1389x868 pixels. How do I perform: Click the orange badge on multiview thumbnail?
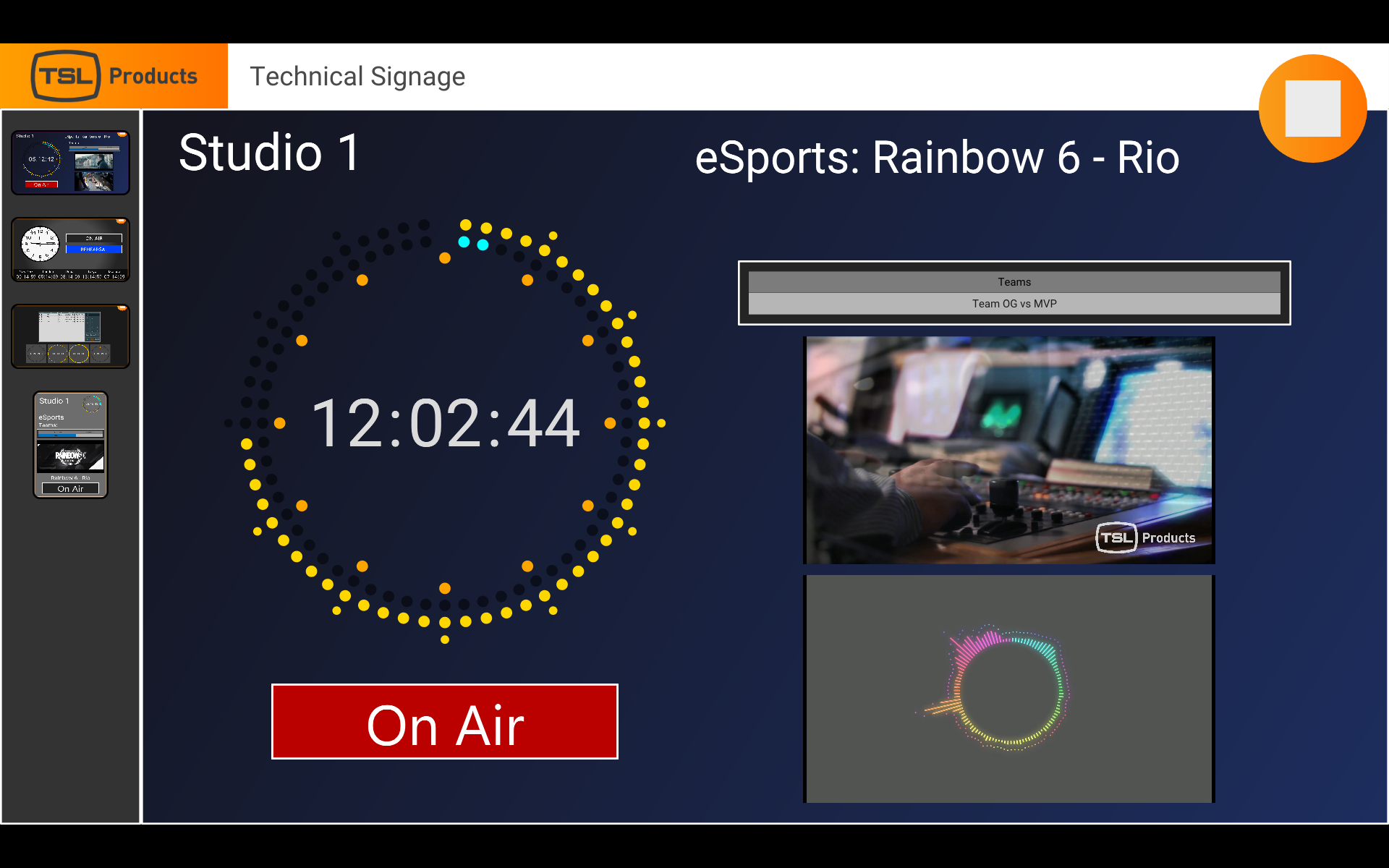coord(122,308)
